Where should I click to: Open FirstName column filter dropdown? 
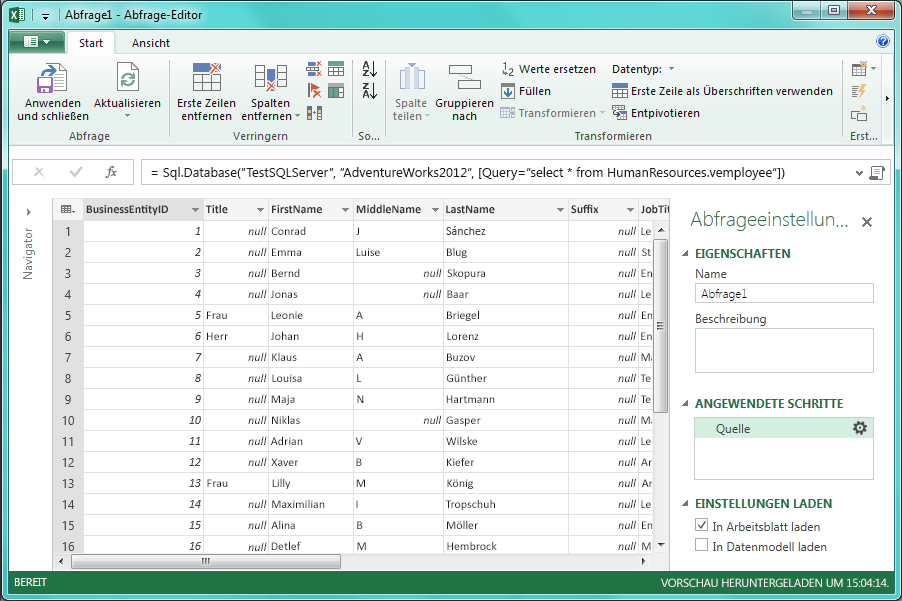click(345, 210)
